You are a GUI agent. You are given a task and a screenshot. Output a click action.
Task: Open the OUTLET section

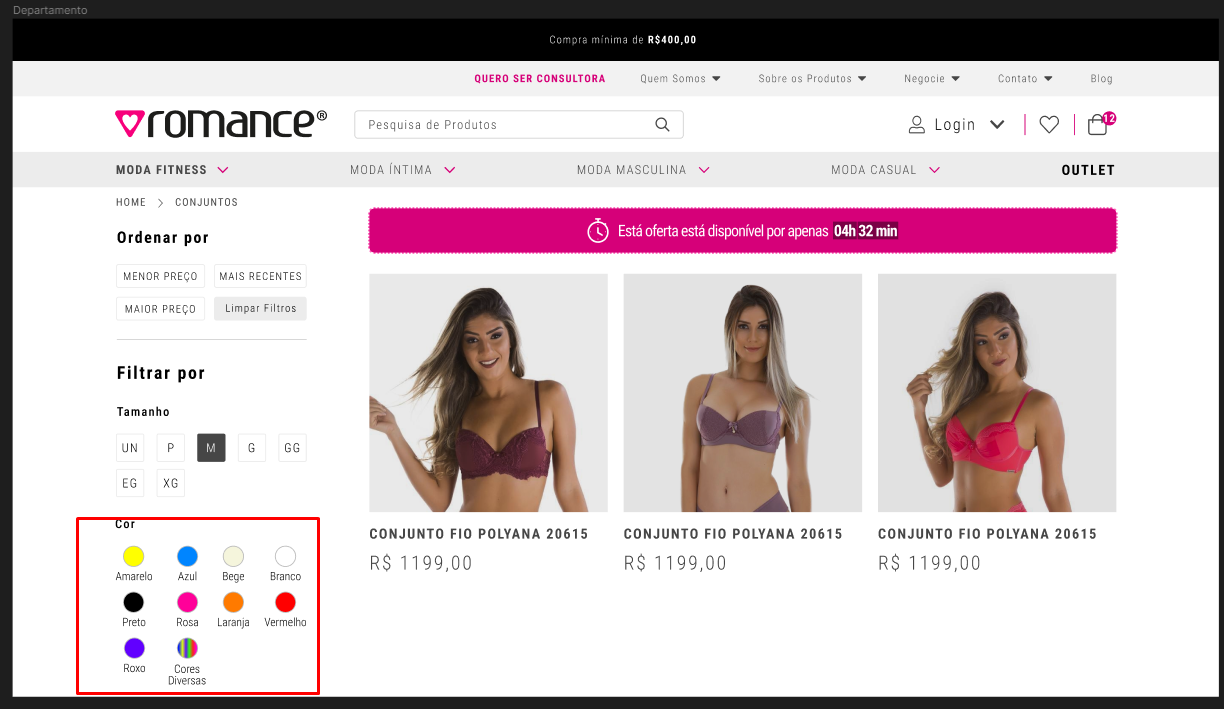coord(1088,170)
